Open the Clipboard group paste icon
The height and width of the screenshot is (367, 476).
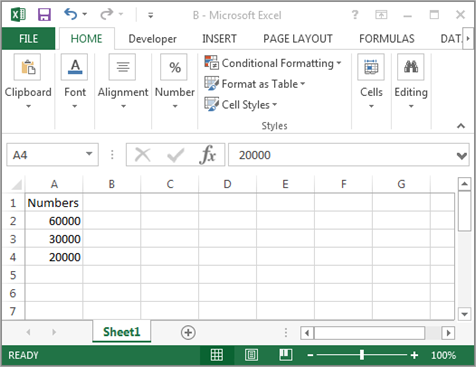tap(28, 67)
